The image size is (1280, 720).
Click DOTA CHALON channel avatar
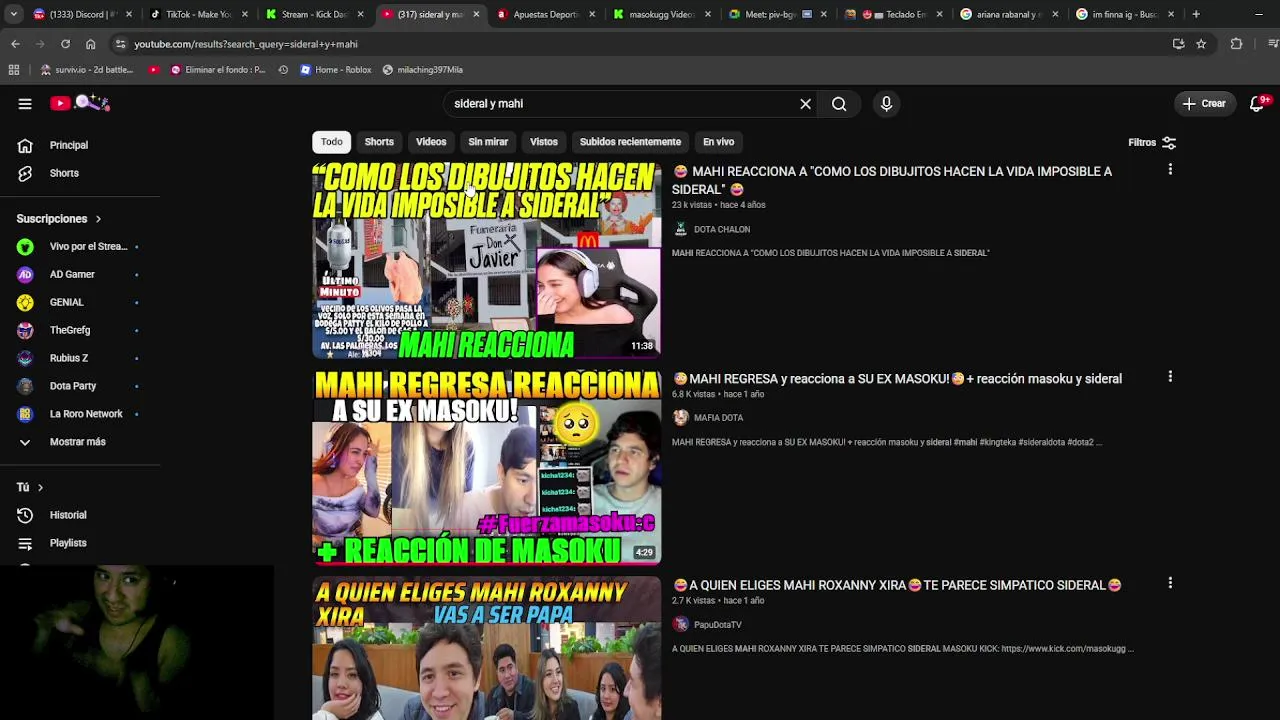click(681, 229)
